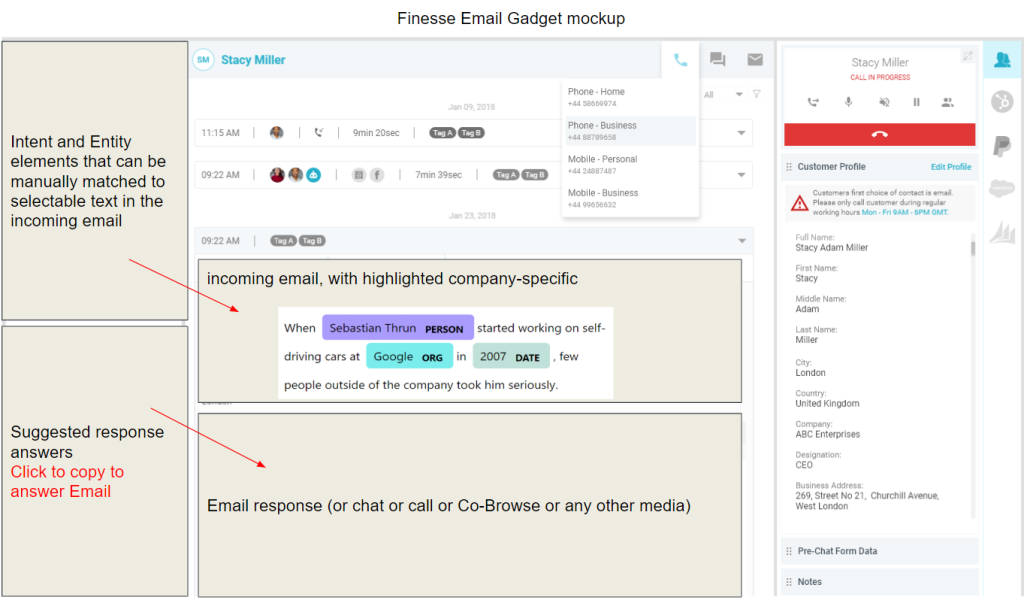Expand the Pre-Chat Form Data section
1024x600 pixels.
tap(878, 551)
